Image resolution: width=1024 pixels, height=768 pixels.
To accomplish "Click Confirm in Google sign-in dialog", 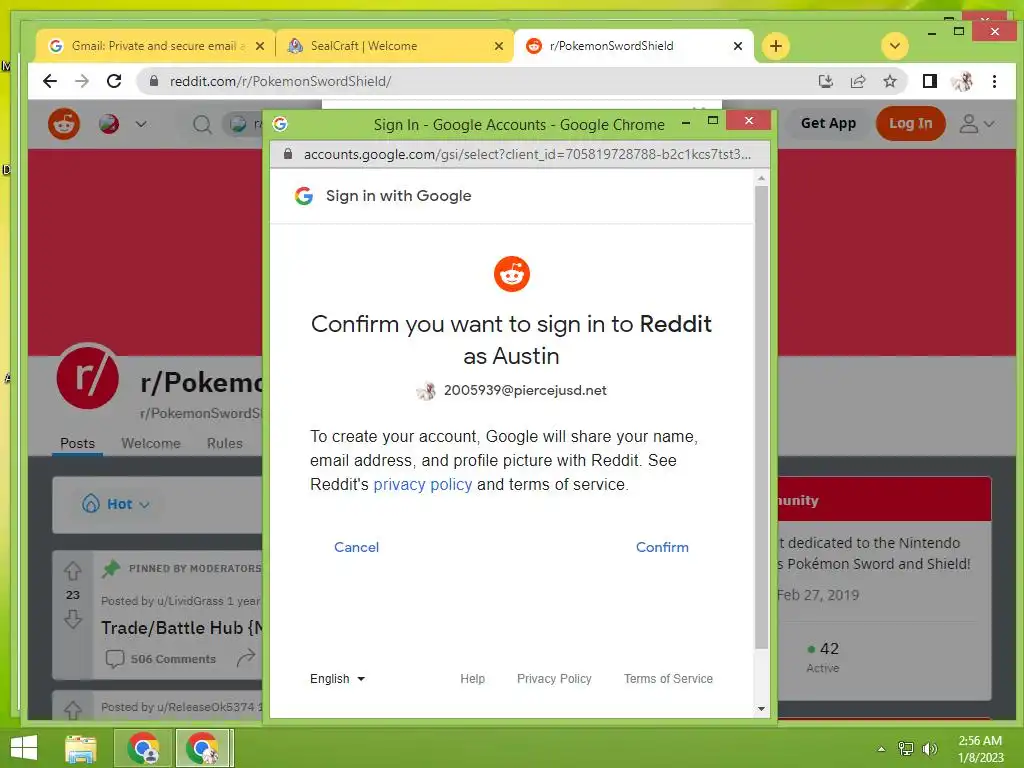I will 662,547.
